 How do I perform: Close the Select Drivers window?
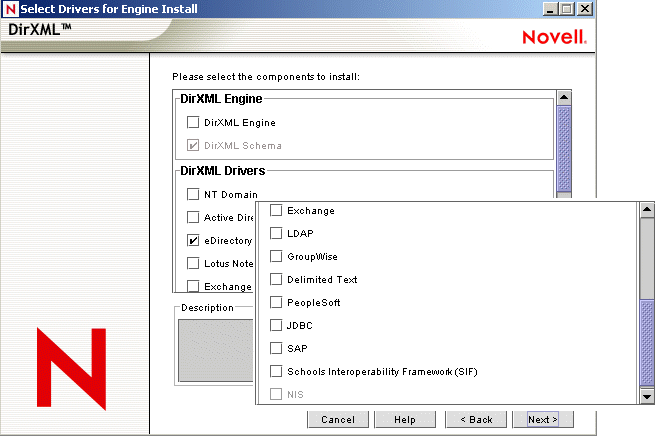tap(585, 9)
